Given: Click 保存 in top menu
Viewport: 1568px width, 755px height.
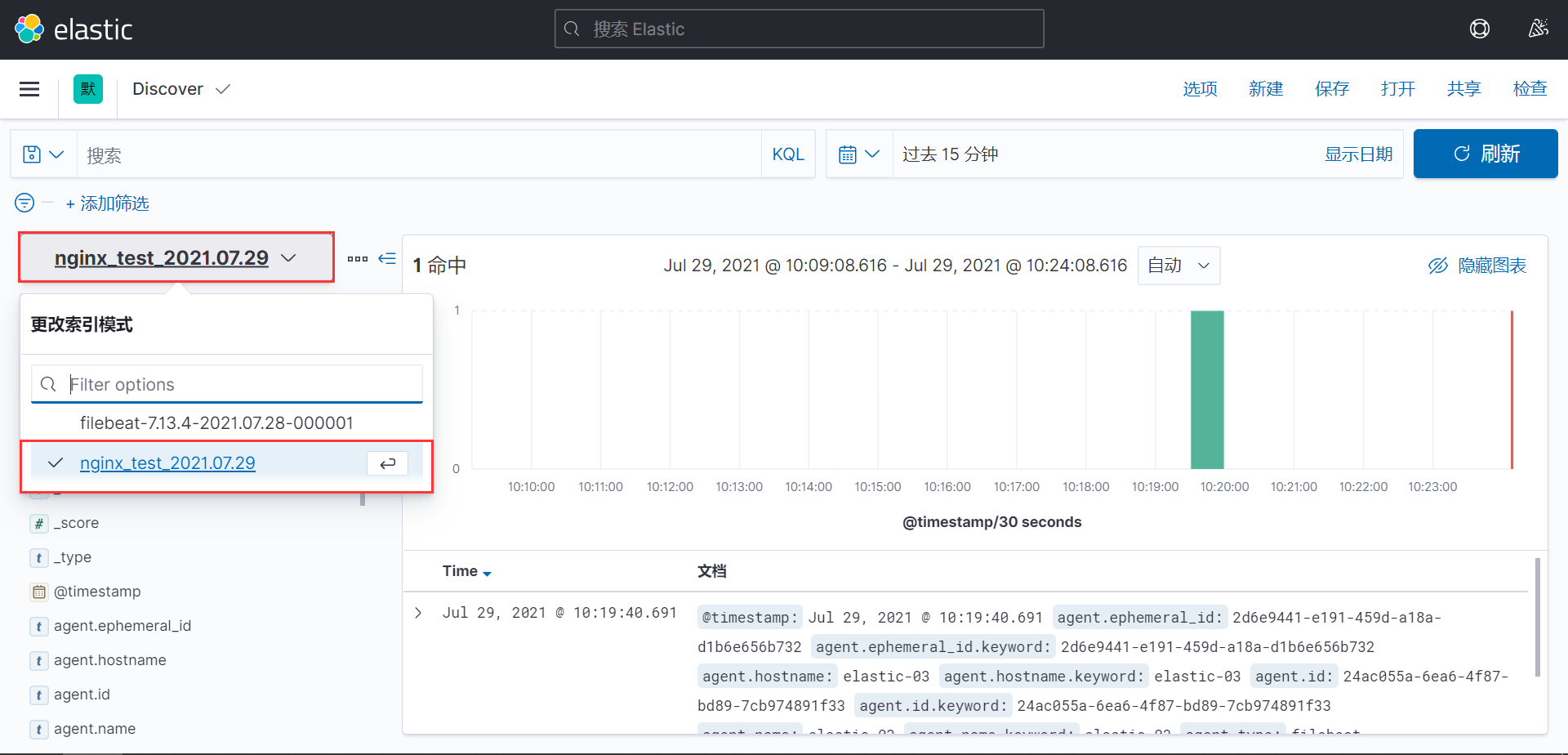Looking at the screenshot, I should (1332, 89).
